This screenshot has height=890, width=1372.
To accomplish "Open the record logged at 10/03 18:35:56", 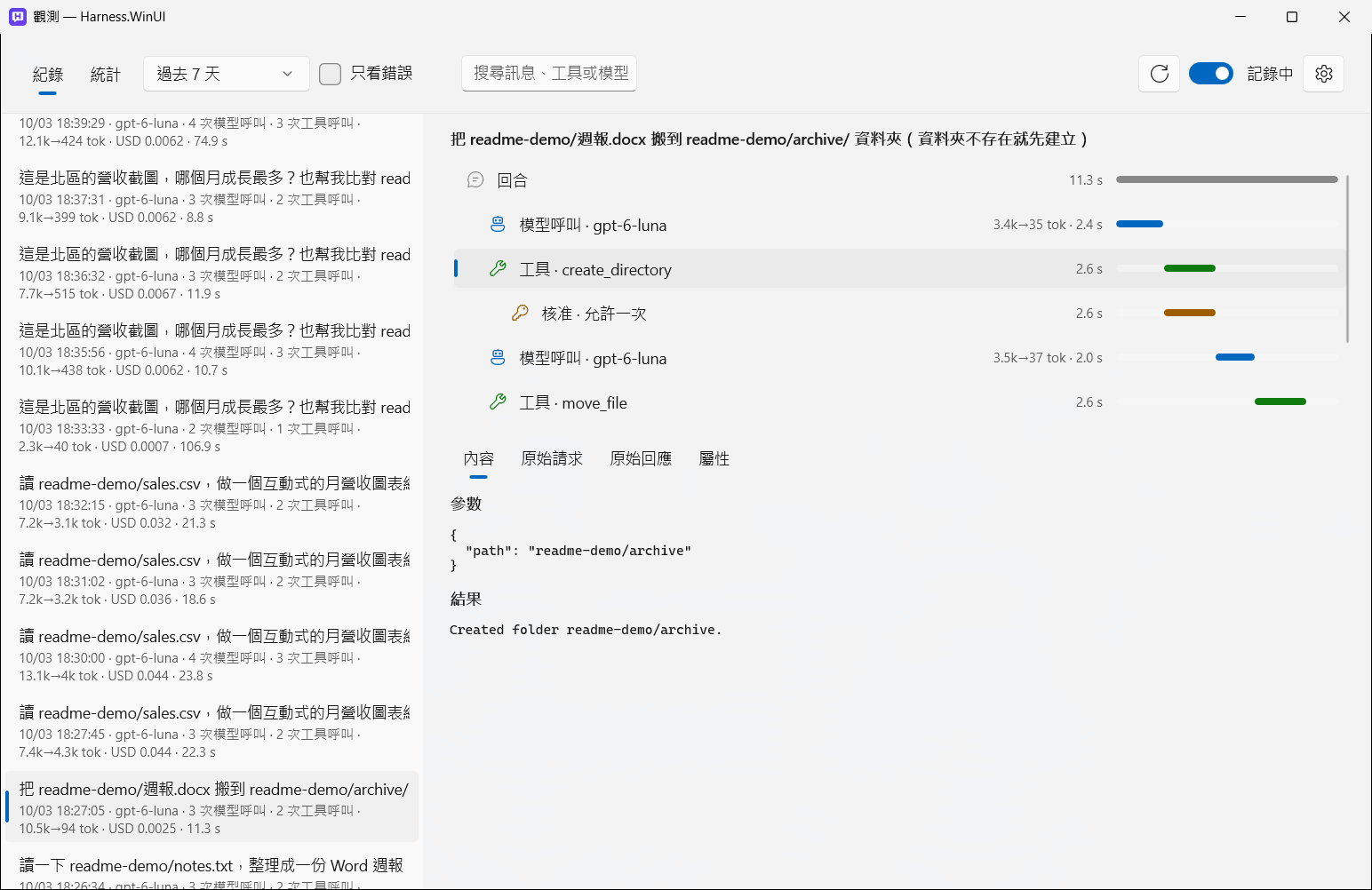I will 211,349.
